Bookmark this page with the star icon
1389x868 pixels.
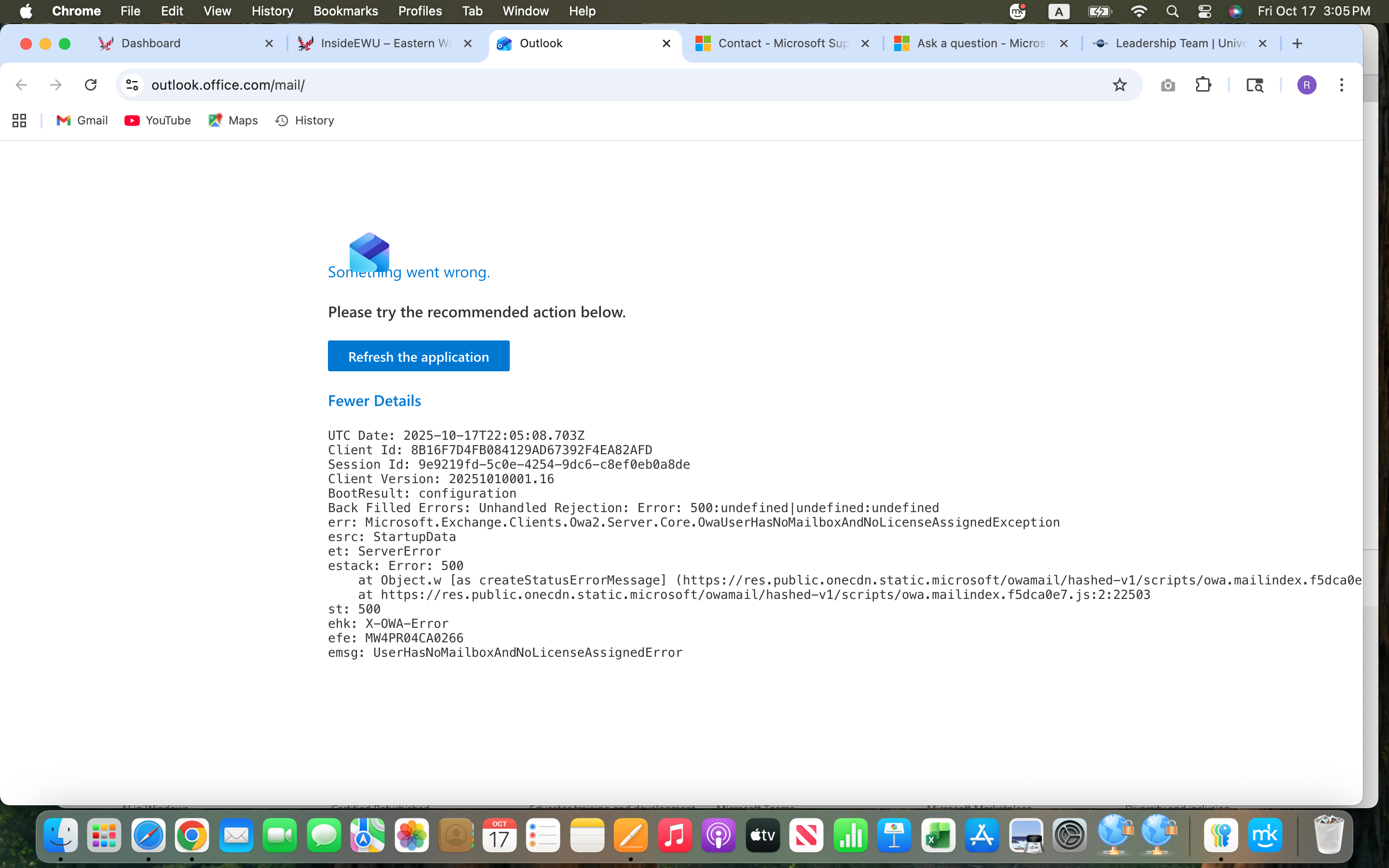(x=1119, y=85)
